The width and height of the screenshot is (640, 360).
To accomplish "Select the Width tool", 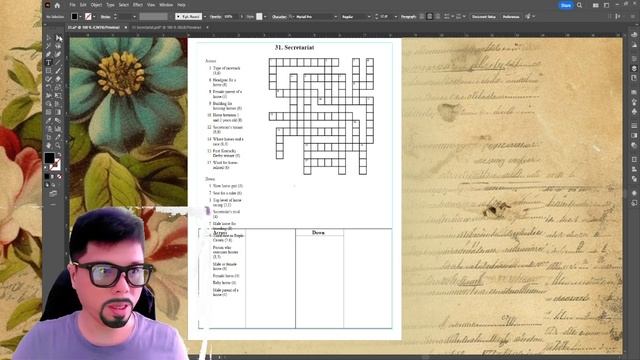I will click(x=49, y=96).
